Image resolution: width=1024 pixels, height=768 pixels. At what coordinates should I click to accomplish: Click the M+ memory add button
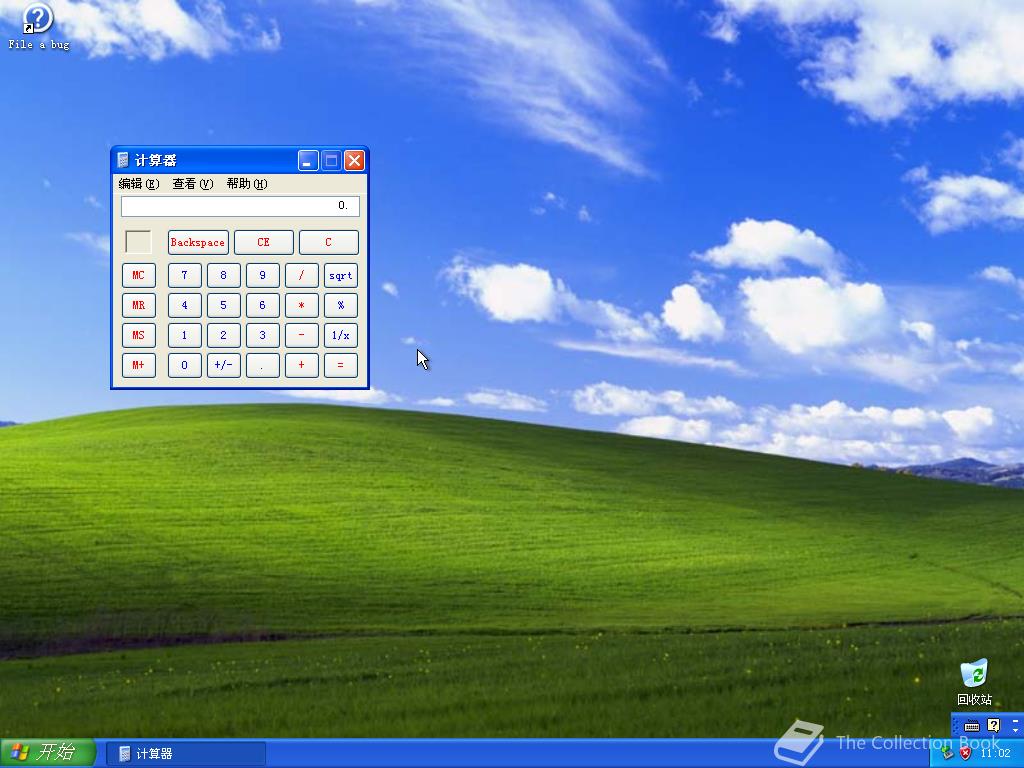pyautogui.click(x=138, y=366)
